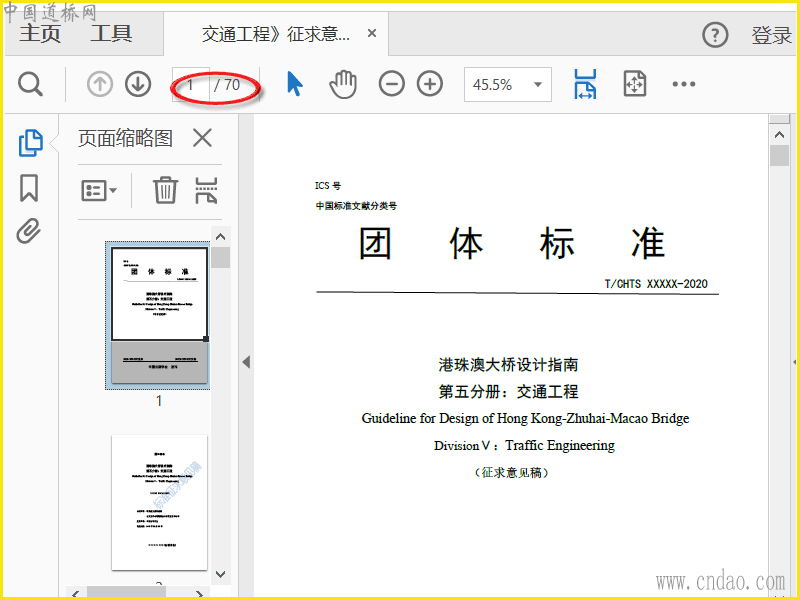This screenshot has width=800, height=600.
Task: Click the T/CHTS XXXXX-2020 text
Action: coord(656,284)
